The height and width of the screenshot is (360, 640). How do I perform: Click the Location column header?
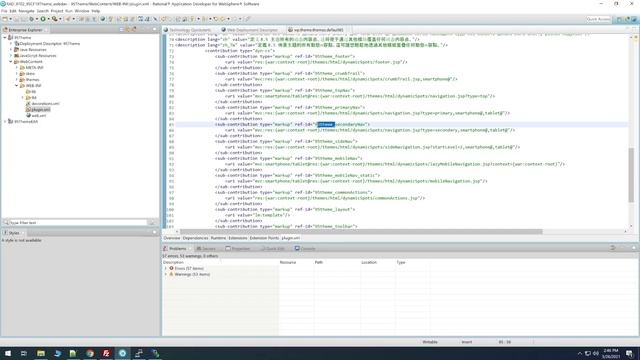[378, 262]
